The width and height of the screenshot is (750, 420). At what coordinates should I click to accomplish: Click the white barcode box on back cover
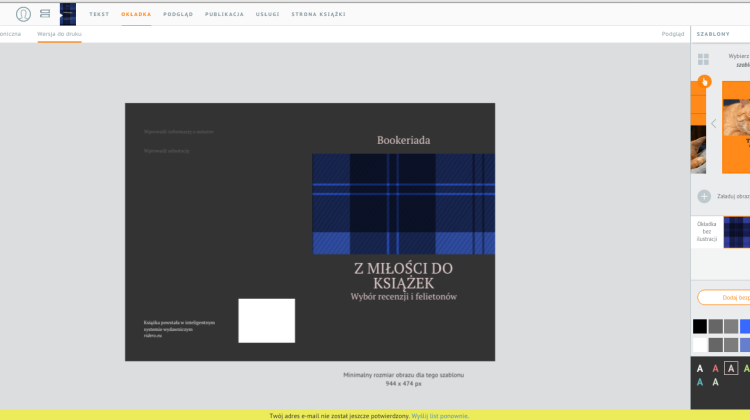[x=266, y=321]
